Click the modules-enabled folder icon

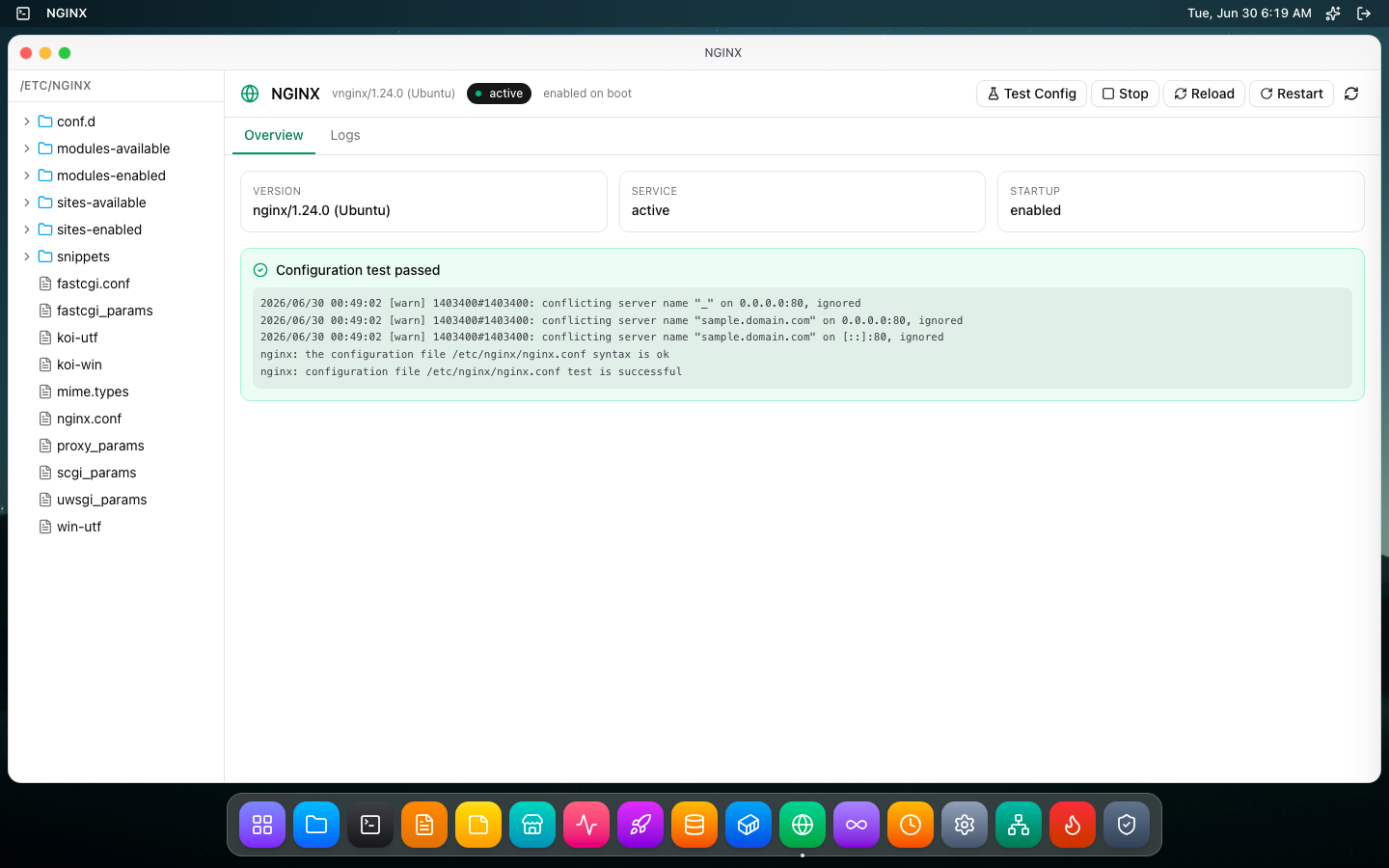coord(45,176)
